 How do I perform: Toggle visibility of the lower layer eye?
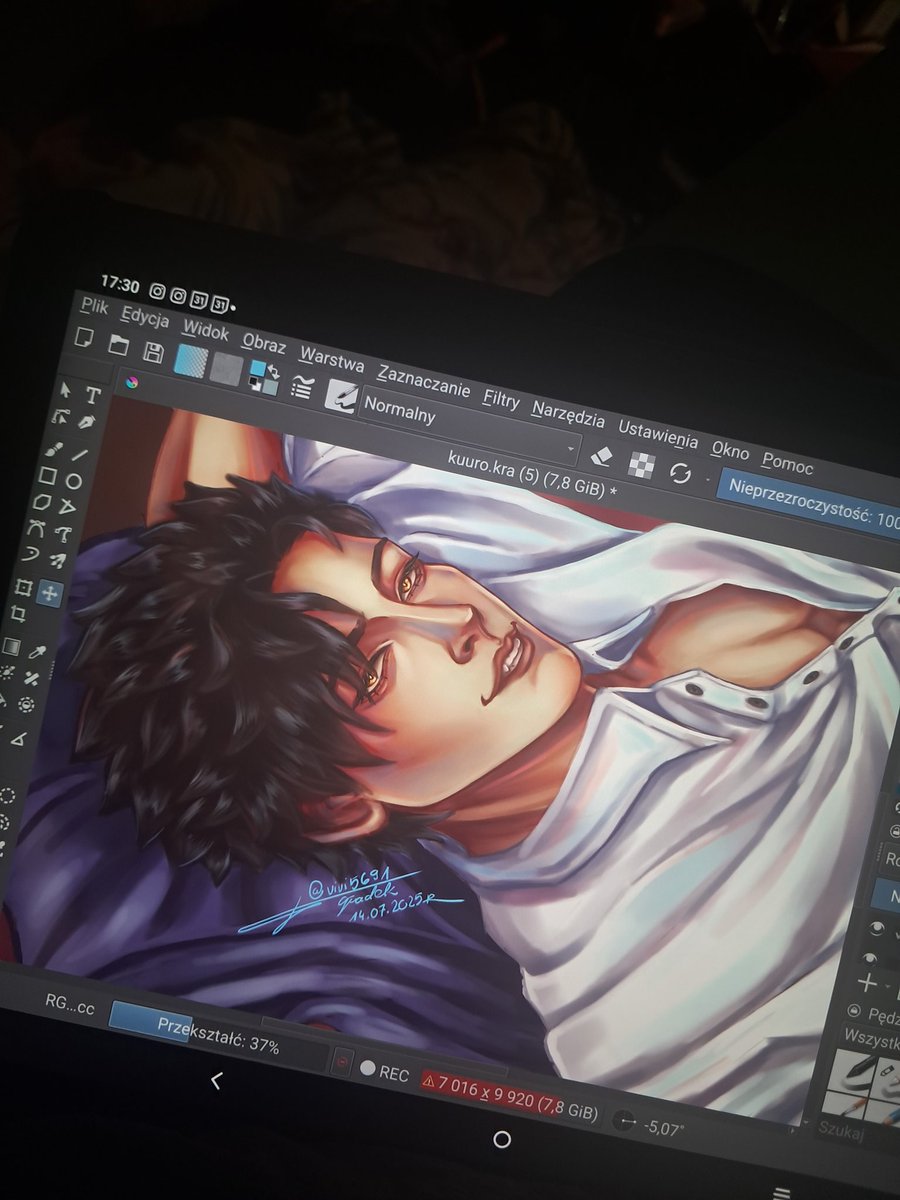[x=869, y=957]
